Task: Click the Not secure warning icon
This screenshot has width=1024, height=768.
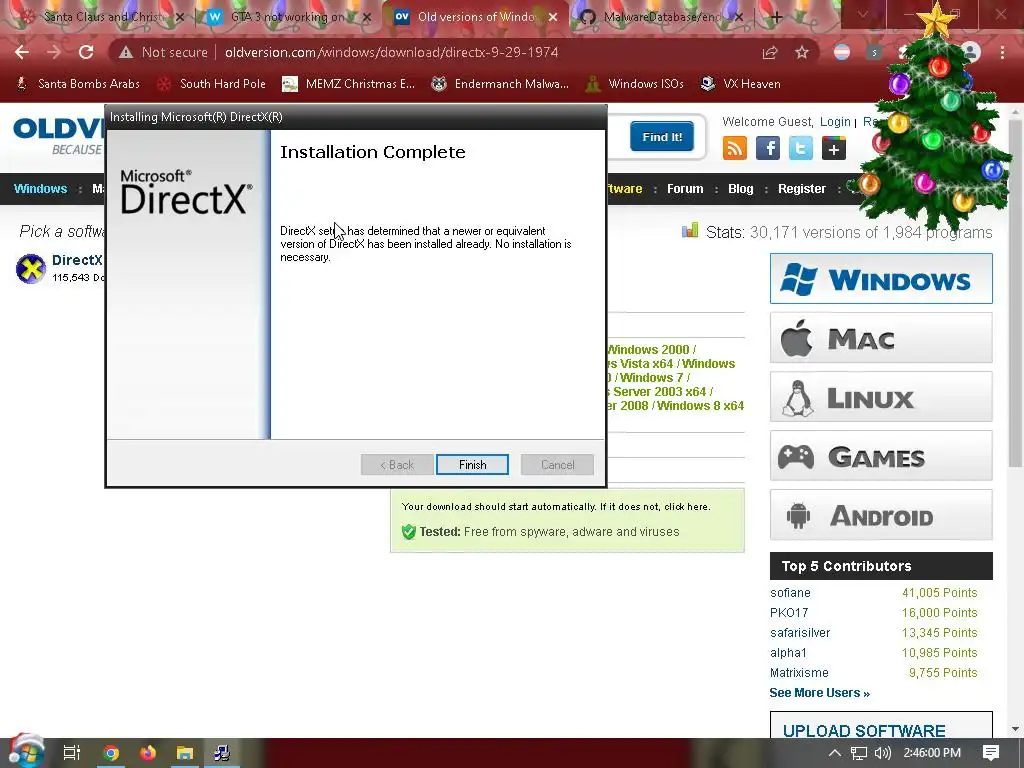Action: [126, 52]
